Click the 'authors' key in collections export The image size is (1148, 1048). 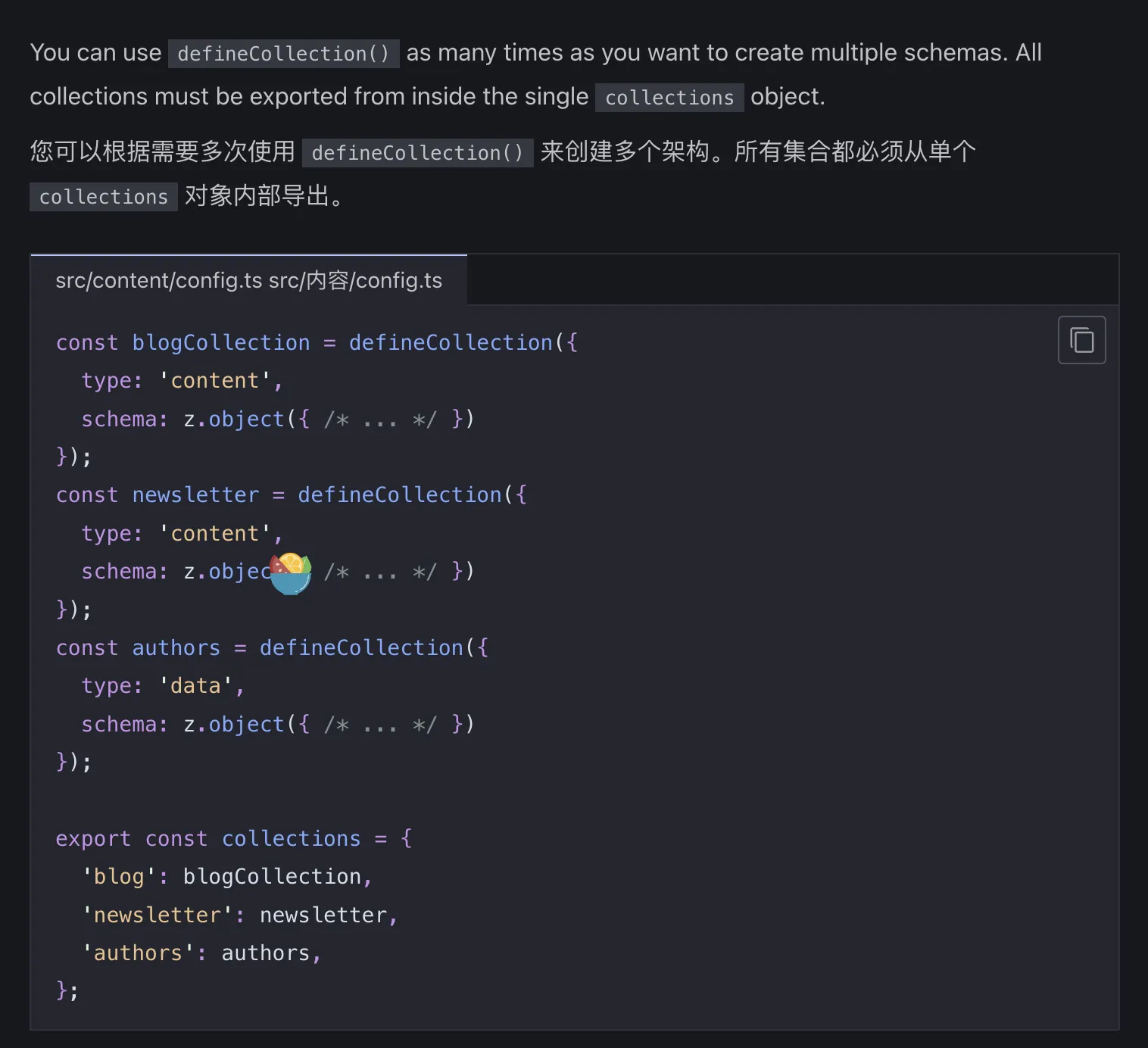[138, 953]
